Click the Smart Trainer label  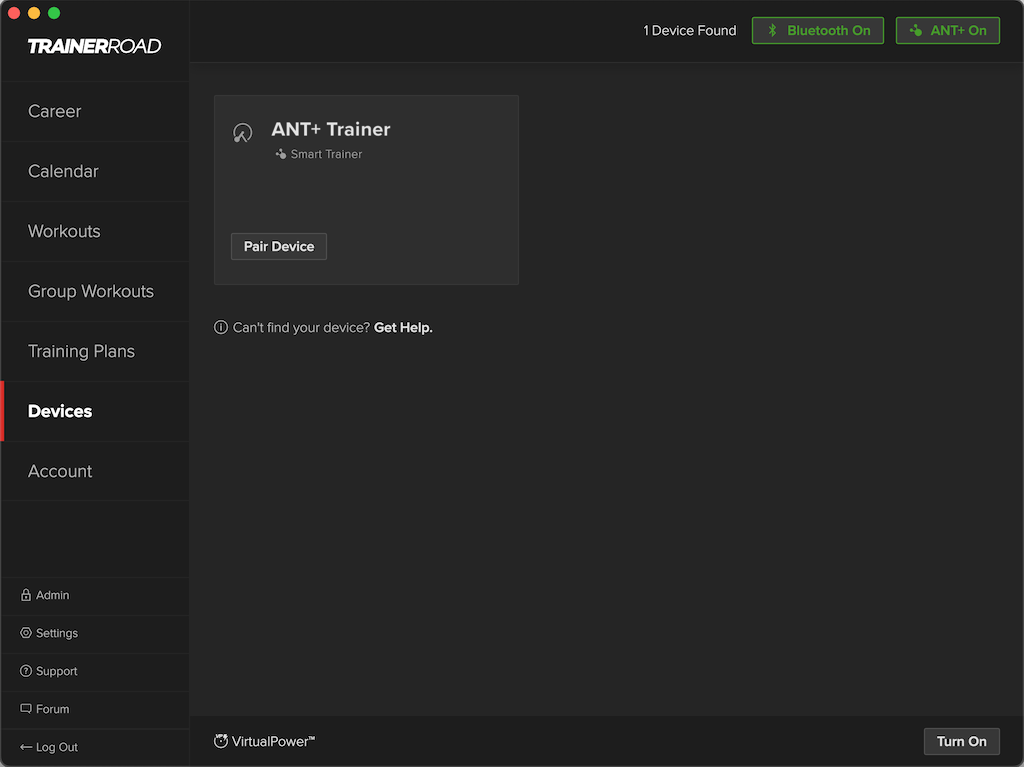(326, 154)
